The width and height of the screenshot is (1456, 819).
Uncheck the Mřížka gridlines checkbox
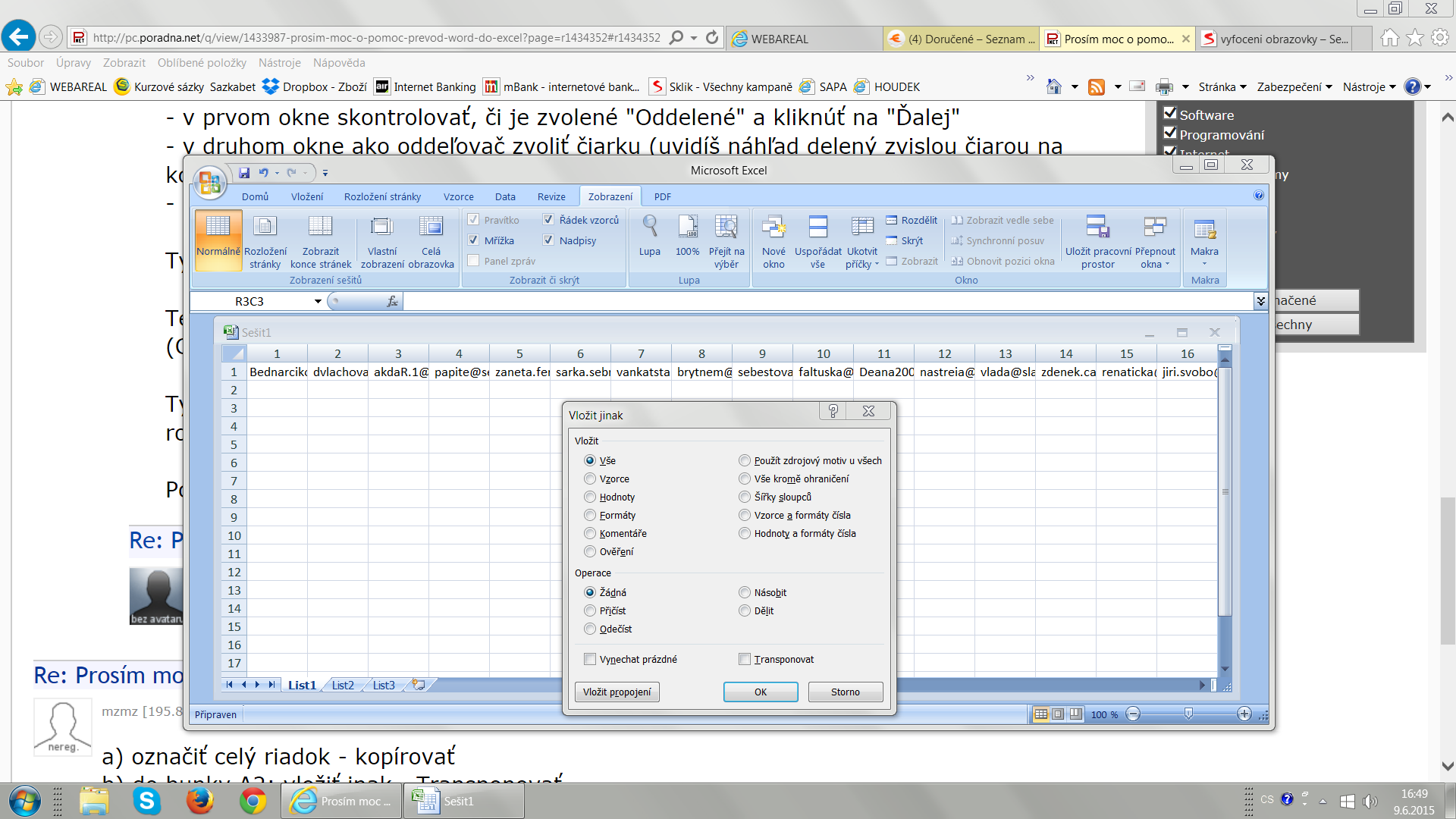tap(474, 240)
